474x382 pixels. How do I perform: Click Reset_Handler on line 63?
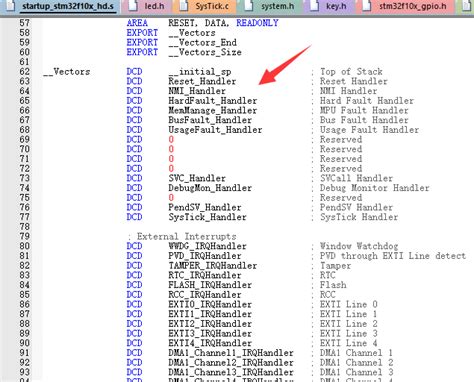202,81
